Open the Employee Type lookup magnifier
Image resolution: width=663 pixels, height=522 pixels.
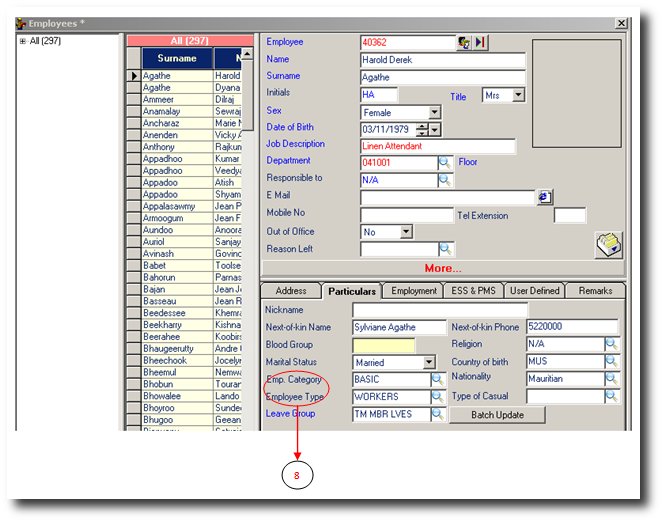pyautogui.click(x=438, y=397)
